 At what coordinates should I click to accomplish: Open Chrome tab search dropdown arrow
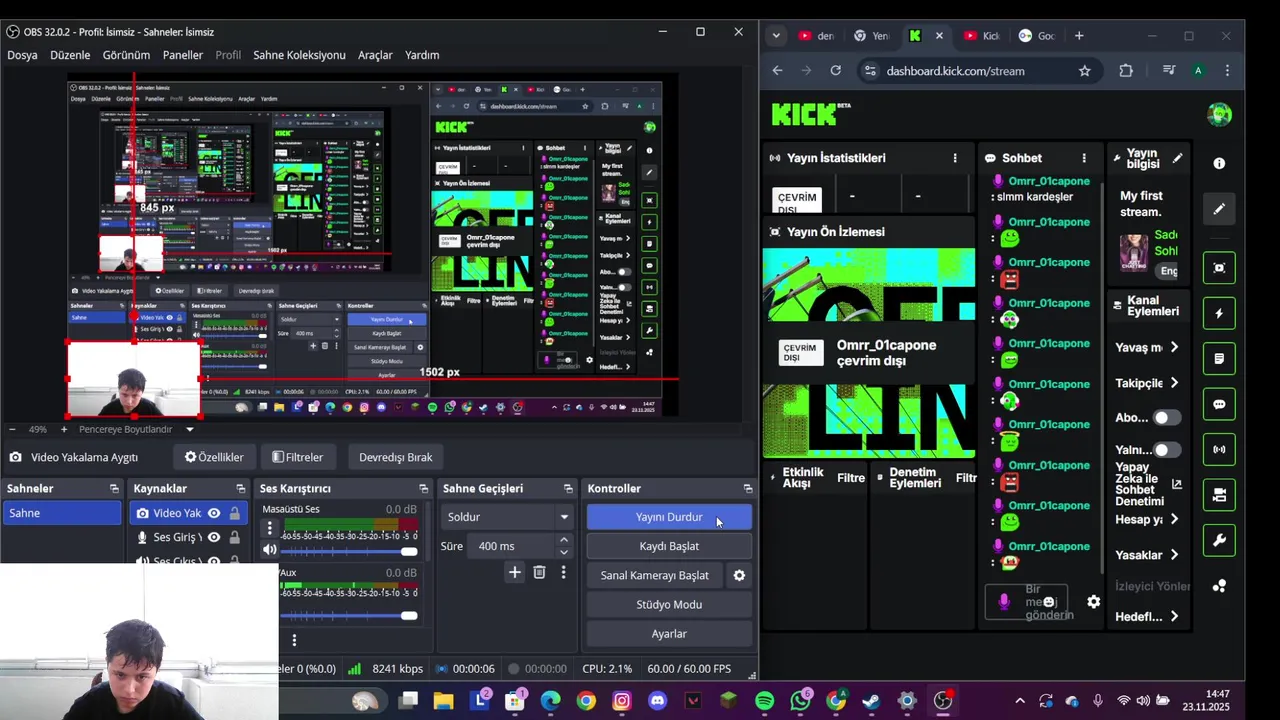coord(776,36)
